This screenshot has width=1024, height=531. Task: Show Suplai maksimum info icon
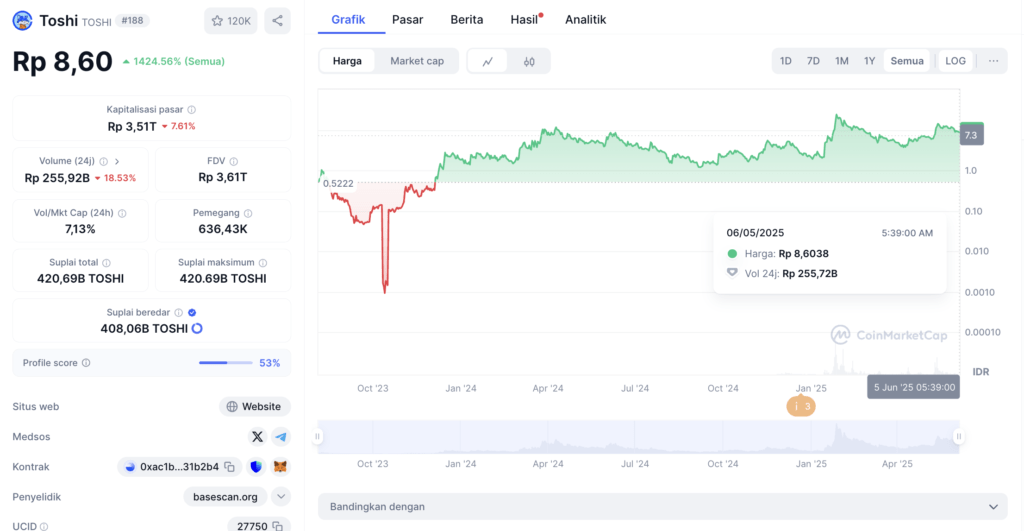pos(263,263)
